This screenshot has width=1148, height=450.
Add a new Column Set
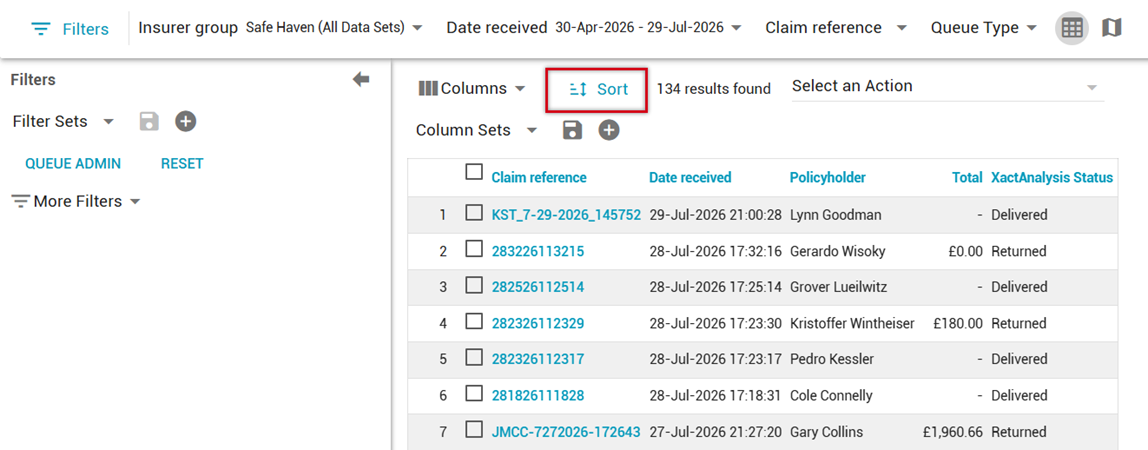coord(609,130)
